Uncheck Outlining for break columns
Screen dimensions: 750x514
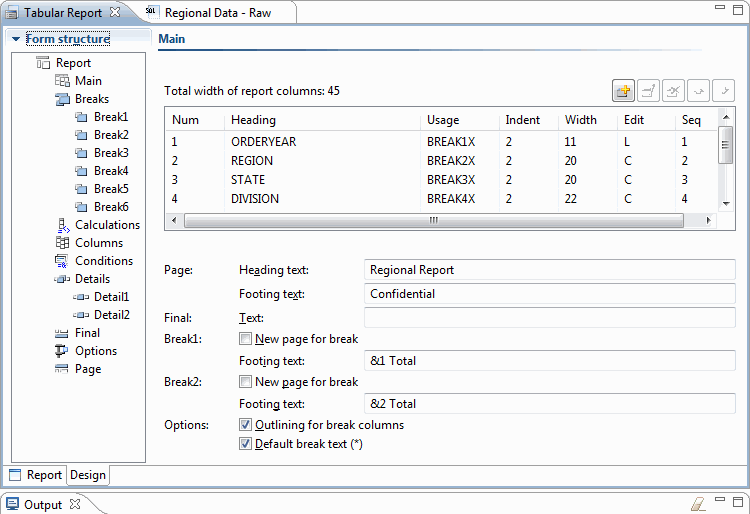click(x=245, y=425)
